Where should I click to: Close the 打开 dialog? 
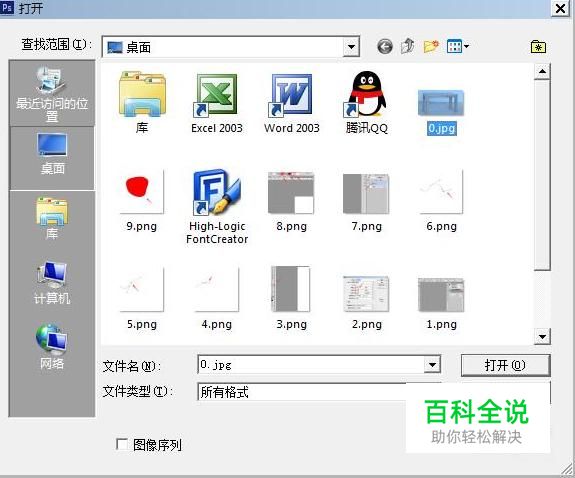pyautogui.click(x=560, y=8)
